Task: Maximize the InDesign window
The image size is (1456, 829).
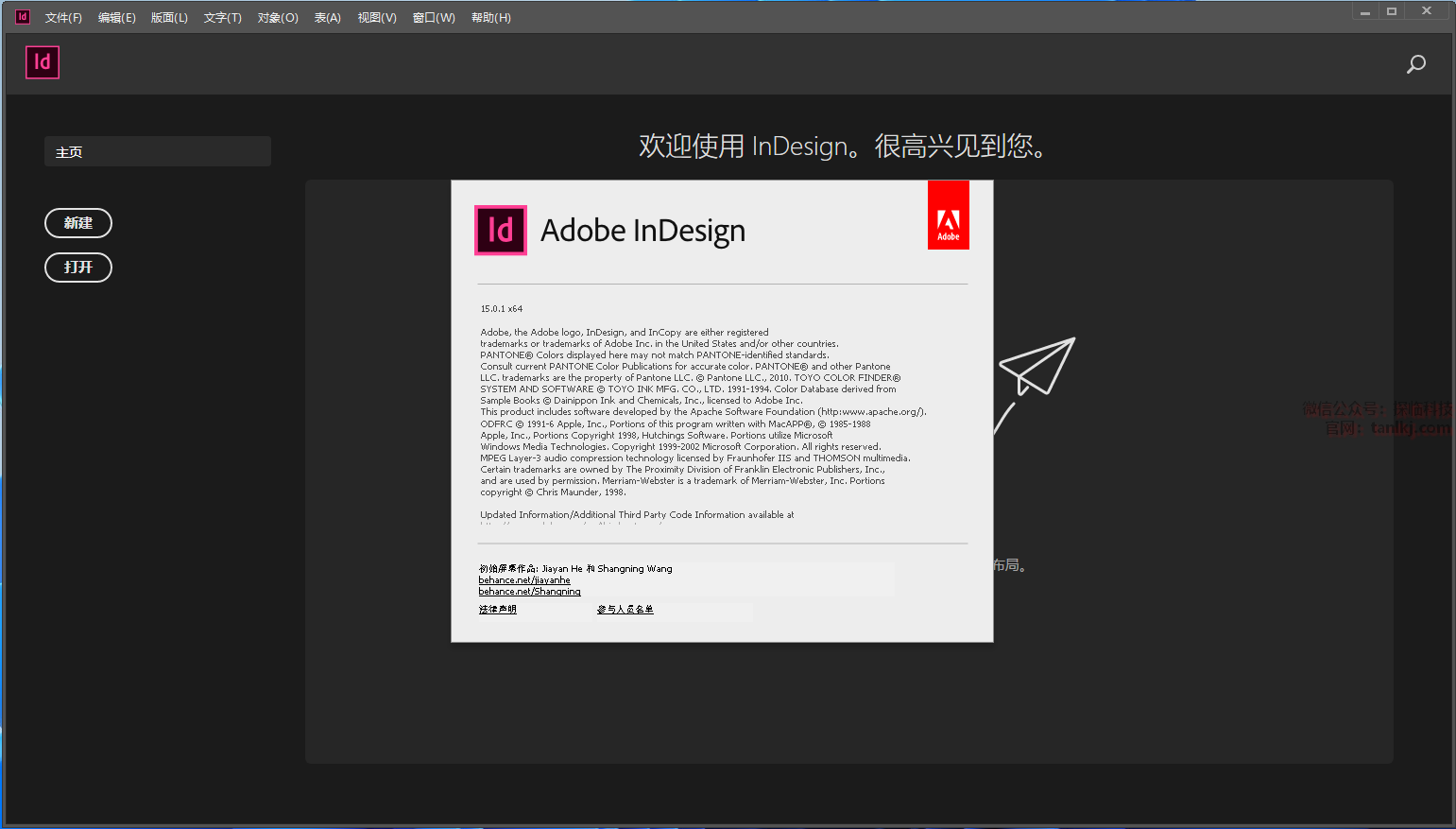Action: [x=1391, y=11]
